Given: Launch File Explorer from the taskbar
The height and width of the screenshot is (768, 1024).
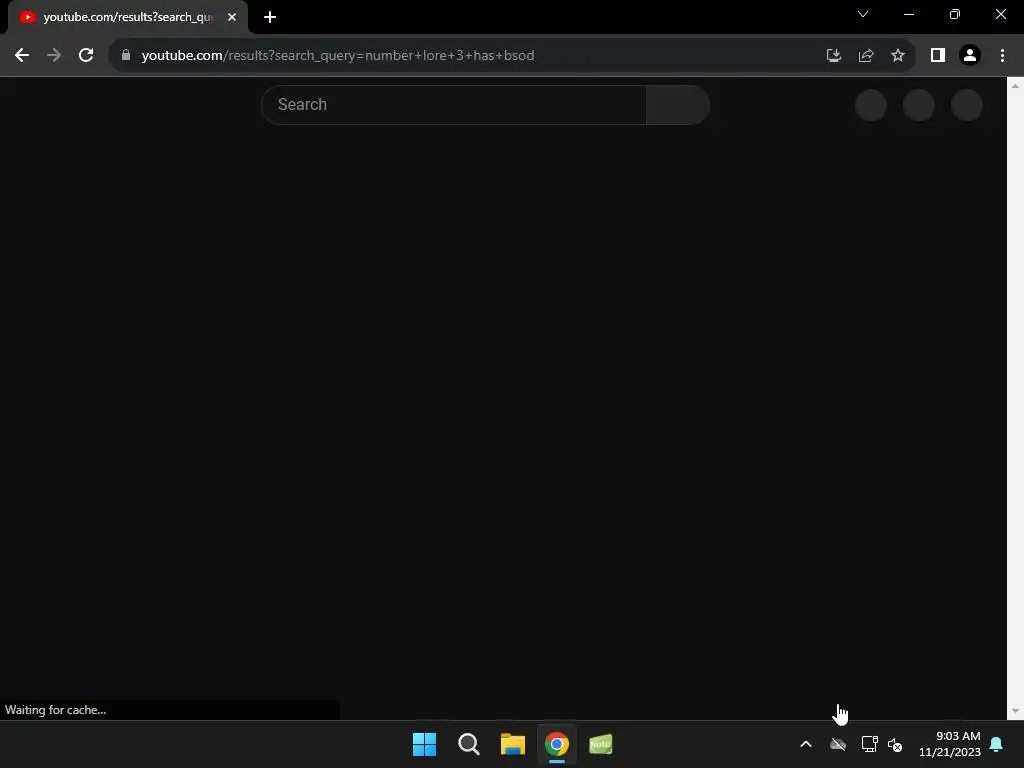Looking at the screenshot, I should [x=513, y=744].
